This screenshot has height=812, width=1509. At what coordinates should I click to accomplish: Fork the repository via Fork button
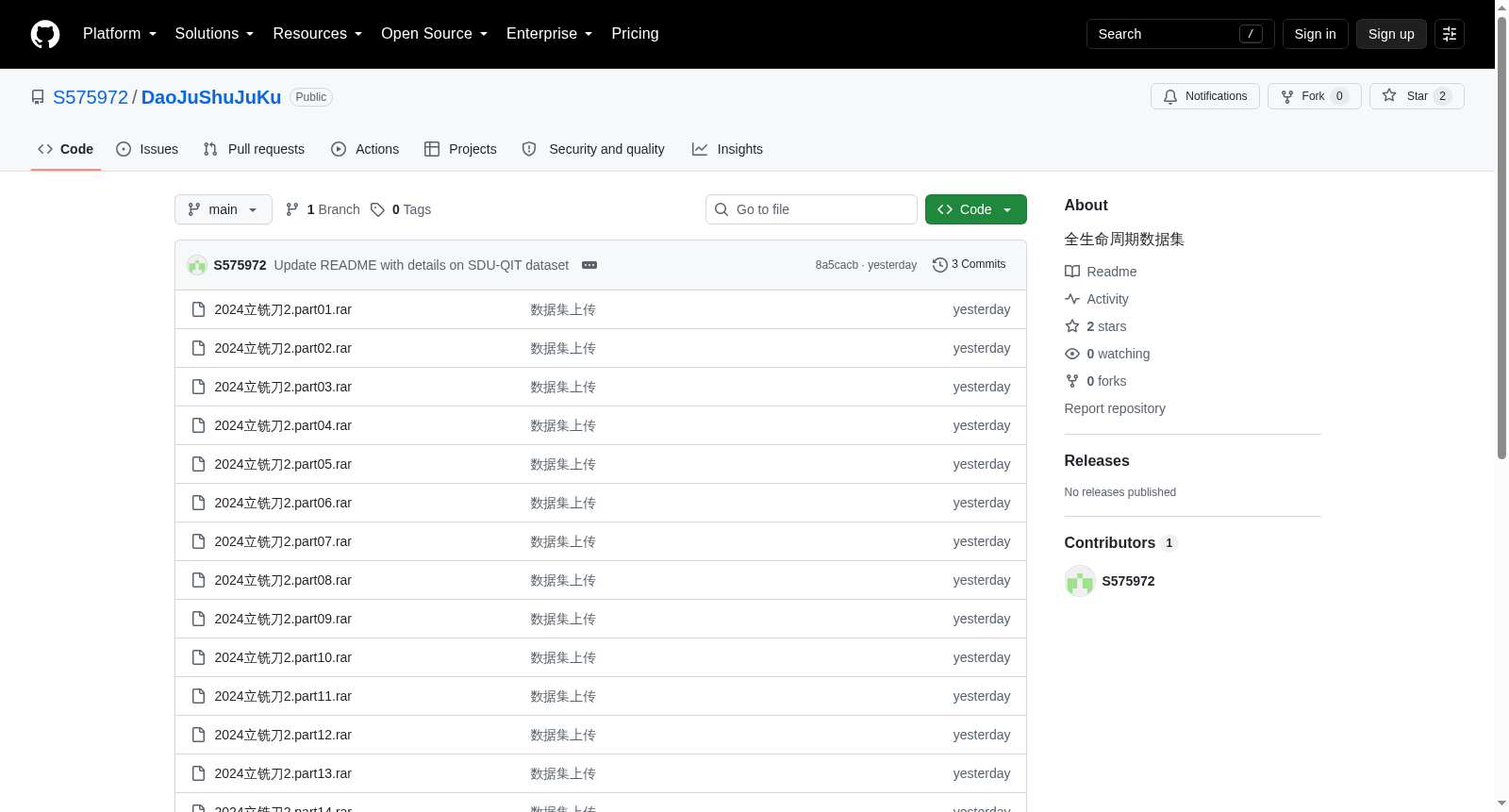(1315, 96)
